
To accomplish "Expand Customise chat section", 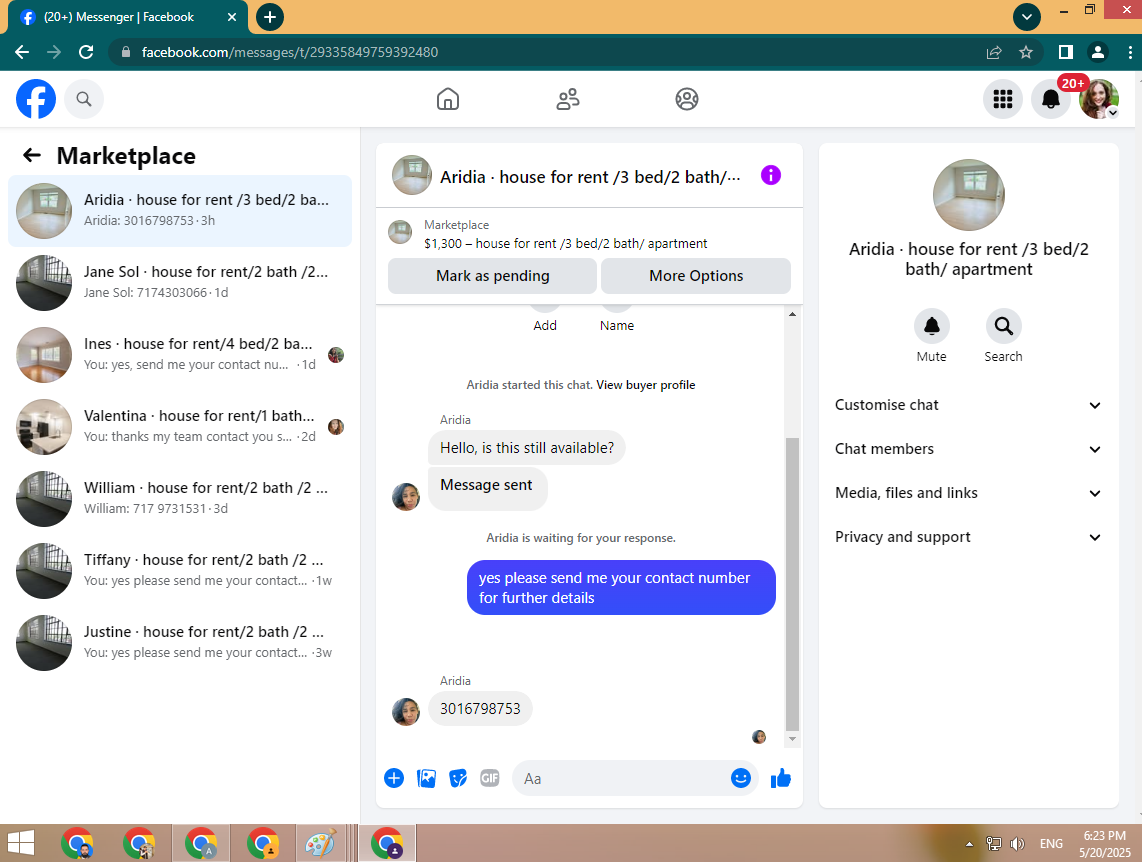I will click(x=968, y=405).
